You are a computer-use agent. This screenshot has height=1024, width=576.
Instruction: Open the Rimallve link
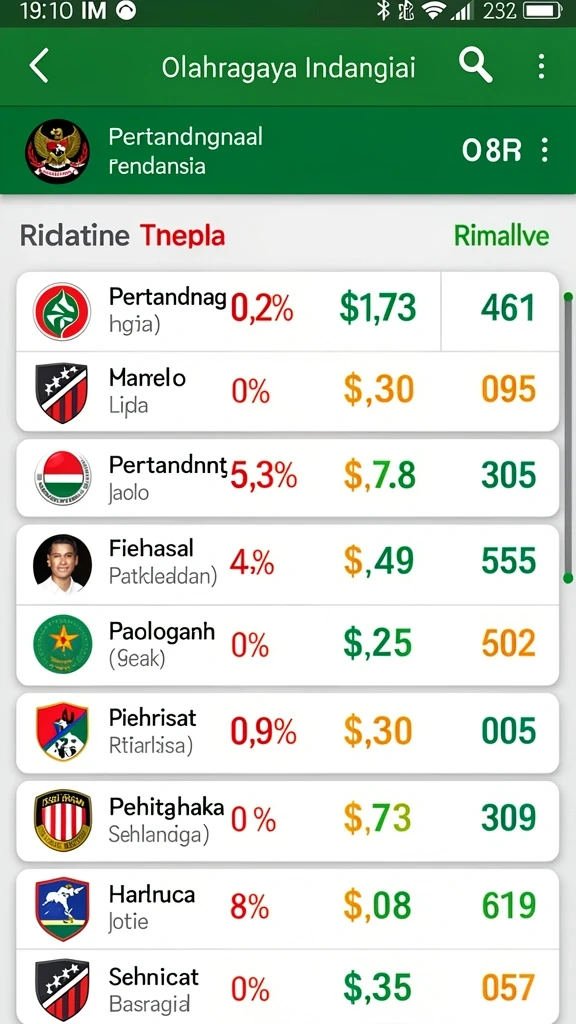pyautogui.click(x=502, y=235)
